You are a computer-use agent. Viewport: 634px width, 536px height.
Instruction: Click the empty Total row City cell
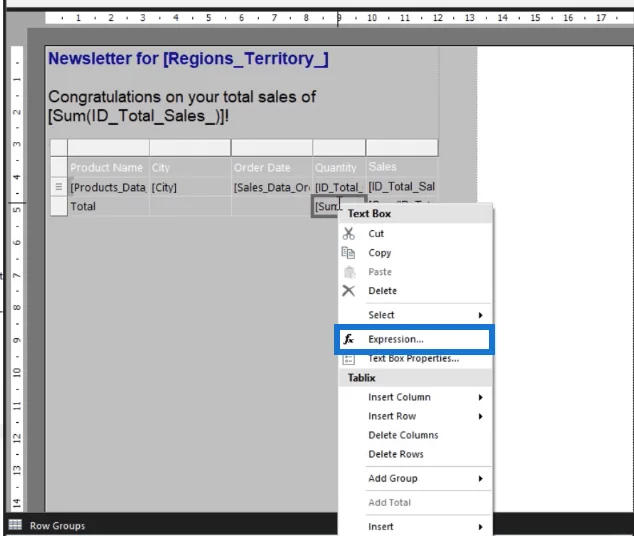pyautogui.click(x=190, y=207)
